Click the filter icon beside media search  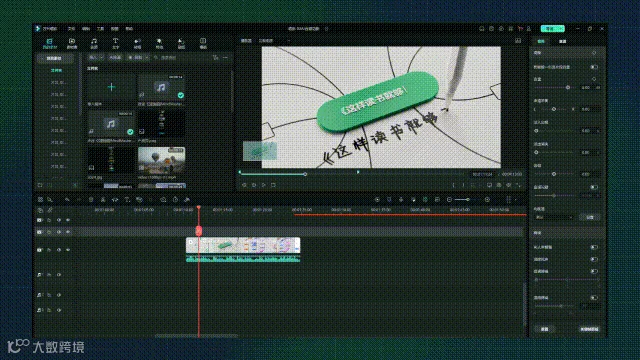pos(216,58)
